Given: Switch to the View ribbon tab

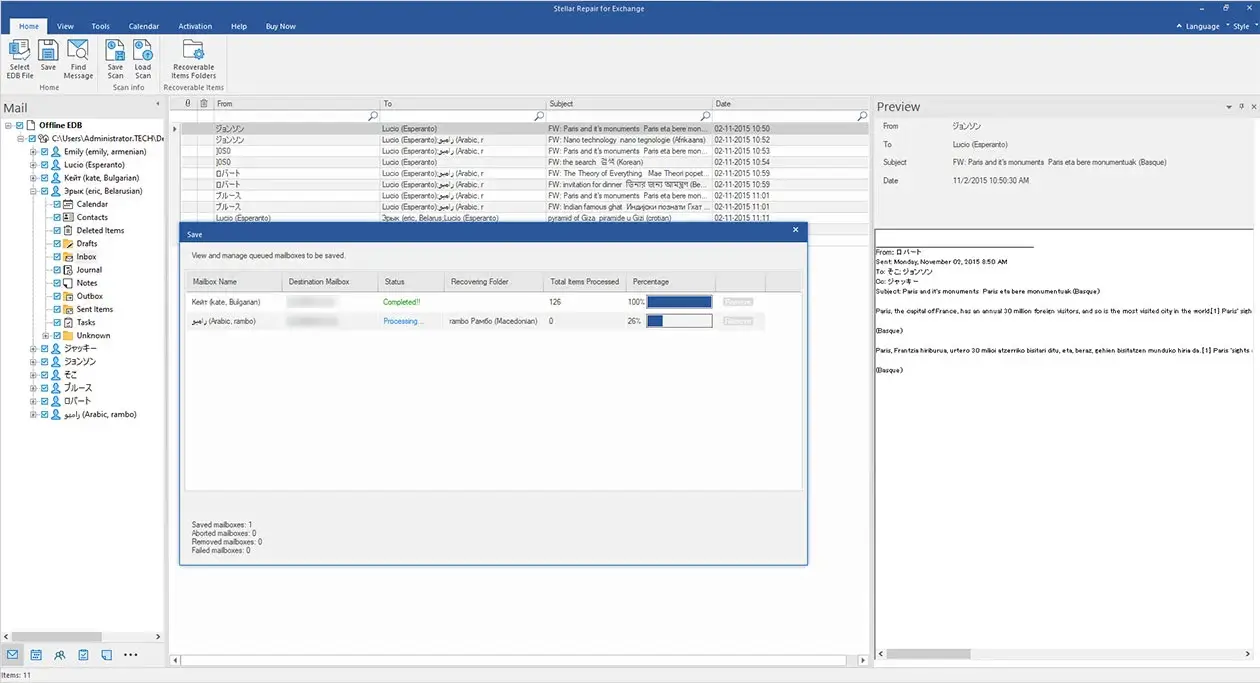Looking at the screenshot, I should (x=65, y=26).
